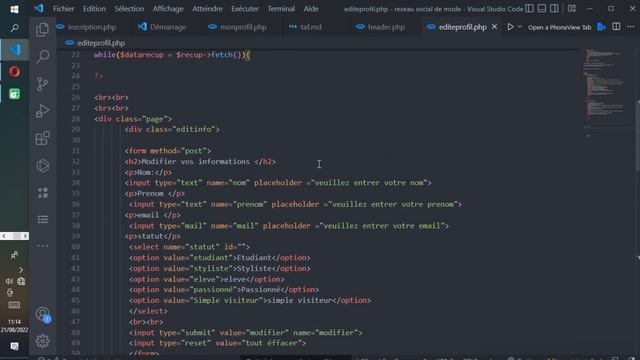This screenshot has width=640, height=360.
Task: Open the Sélection menu
Action: 129,9
